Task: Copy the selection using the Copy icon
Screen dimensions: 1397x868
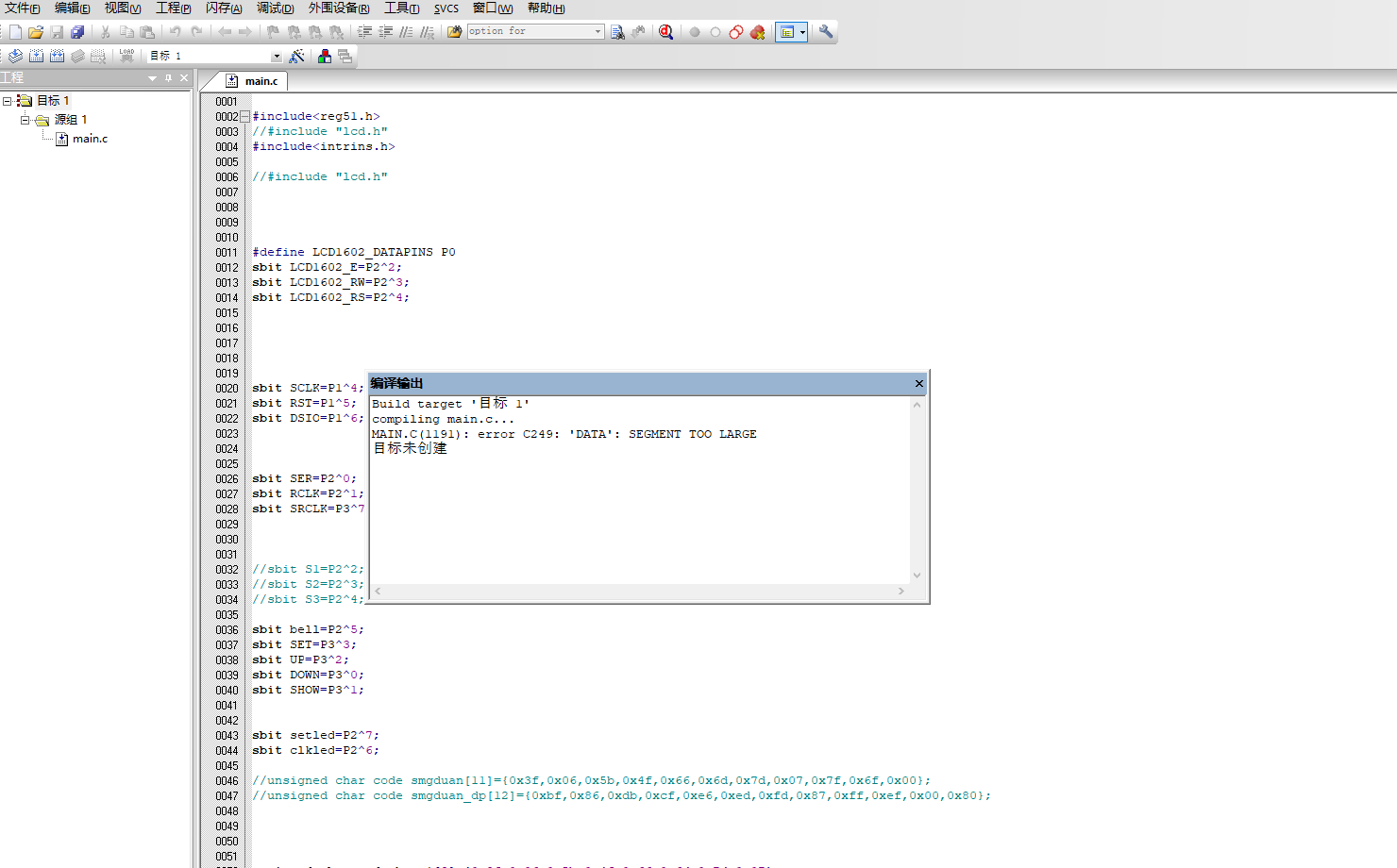Action: click(126, 32)
